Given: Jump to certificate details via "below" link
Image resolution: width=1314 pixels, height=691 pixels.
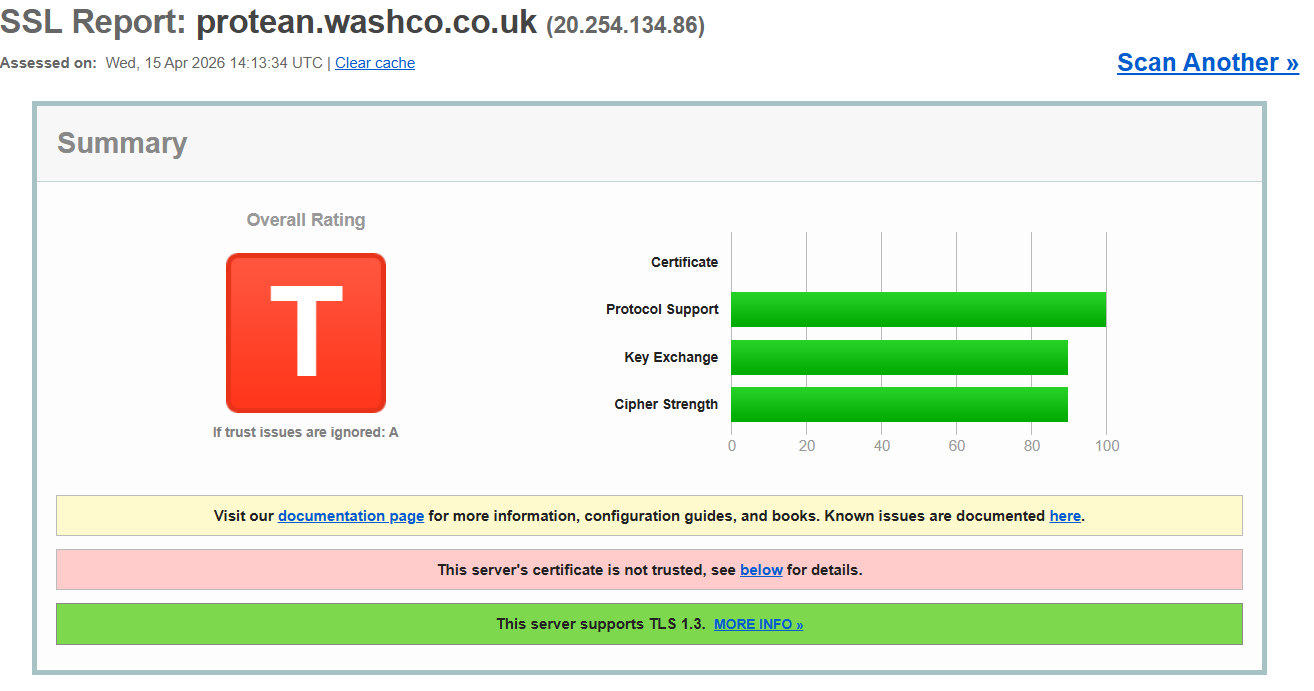Looking at the screenshot, I should (x=761, y=570).
